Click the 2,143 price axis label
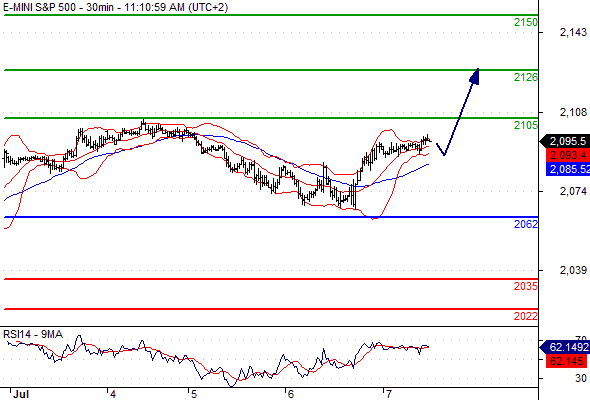This screenshot has height=400, width=590. click(x=573, y=32)
